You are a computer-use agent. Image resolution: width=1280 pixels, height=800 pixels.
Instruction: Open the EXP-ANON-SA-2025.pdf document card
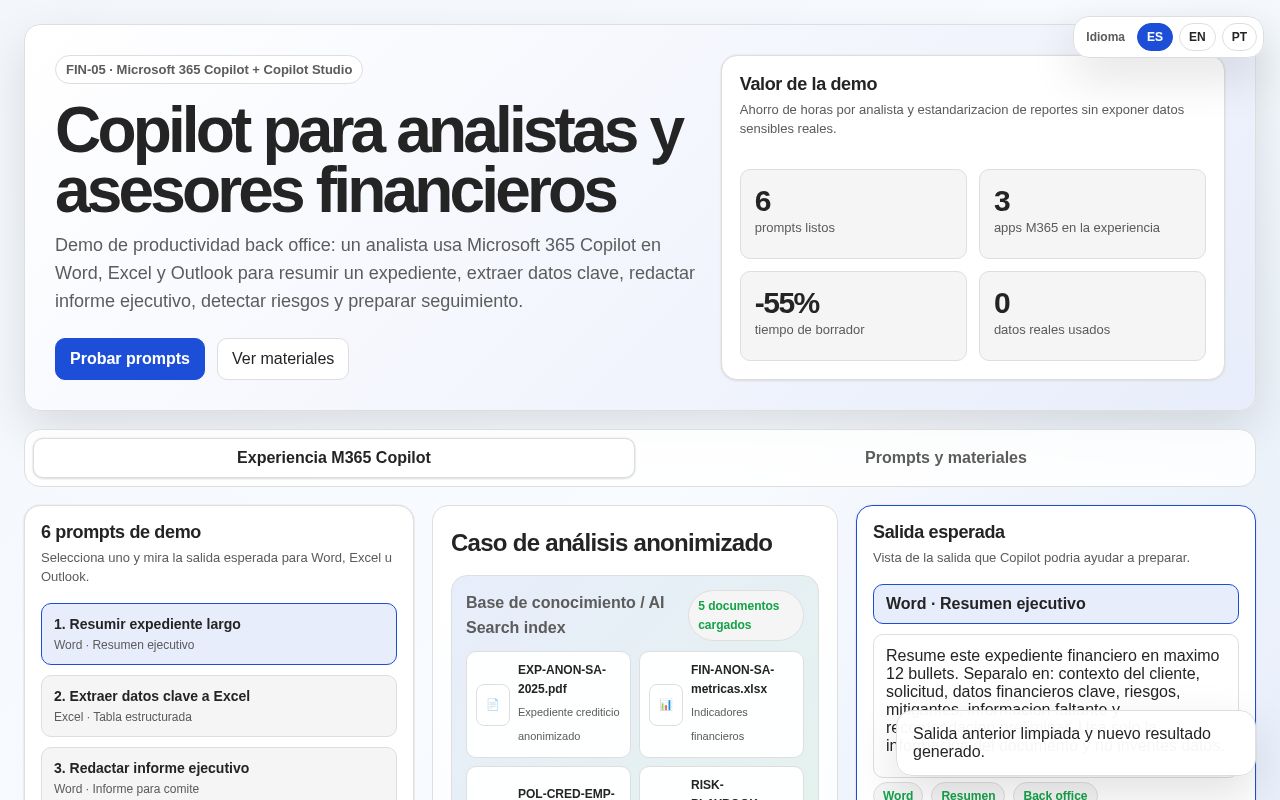(x=548, y=705)
